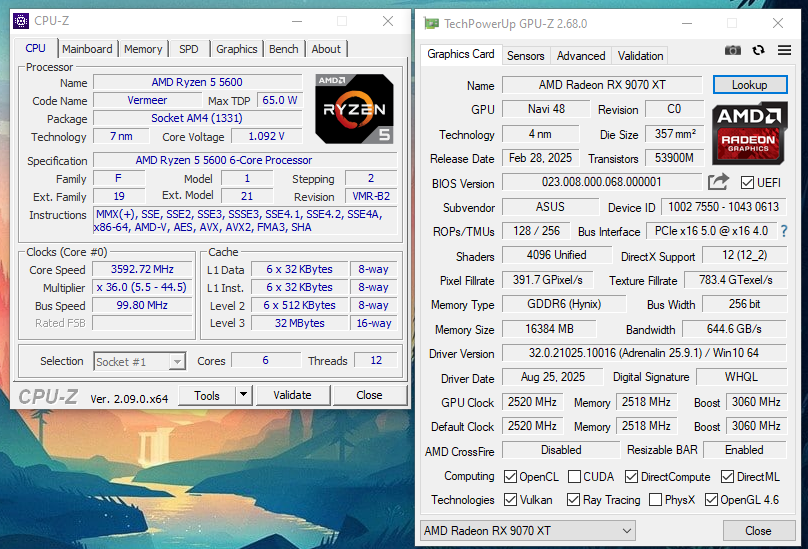Screen dimensions: 808x549
Task: Click the BIOS export share icon
Action: coord(718,182)
